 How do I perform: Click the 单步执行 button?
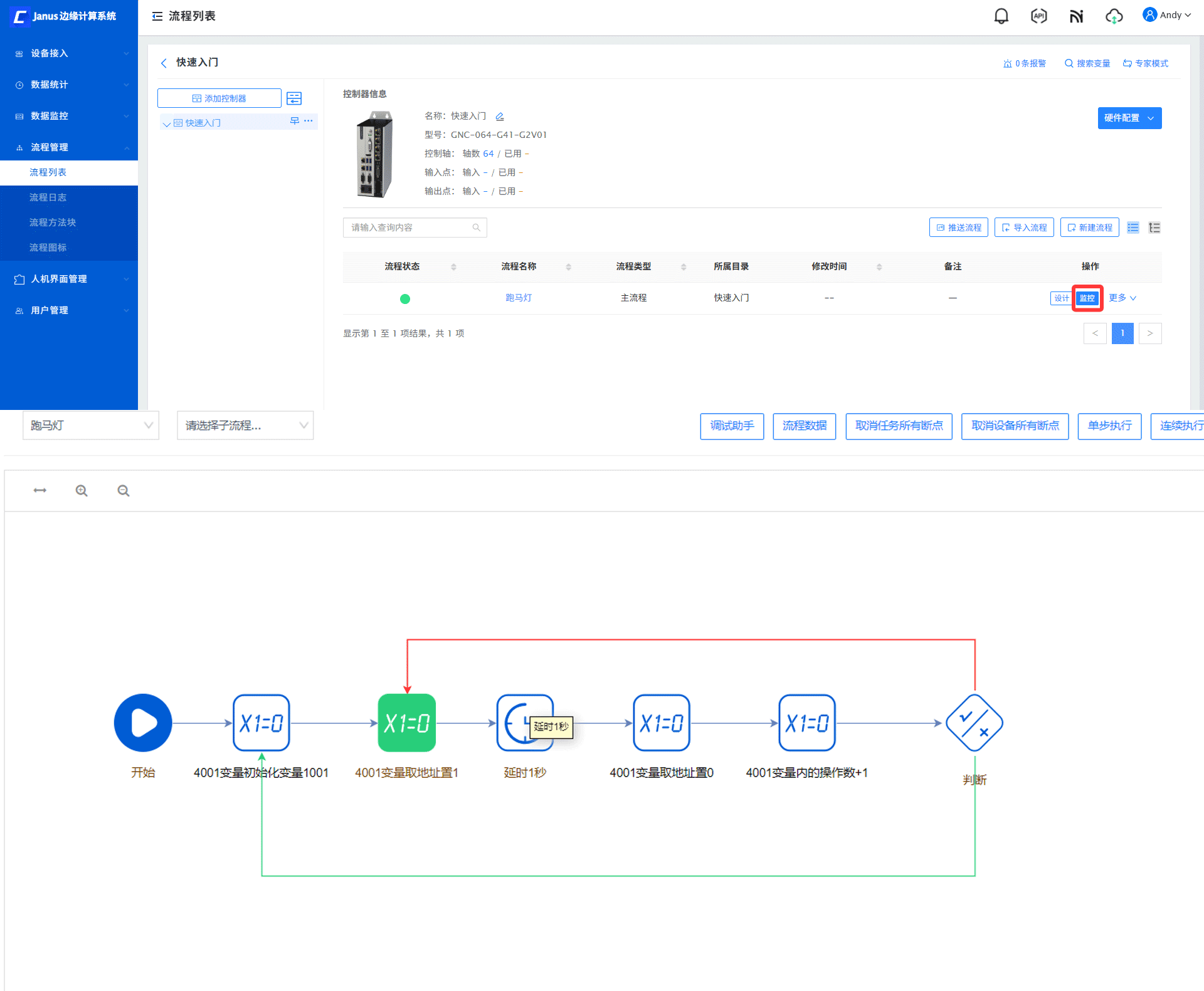[1109, 426]
